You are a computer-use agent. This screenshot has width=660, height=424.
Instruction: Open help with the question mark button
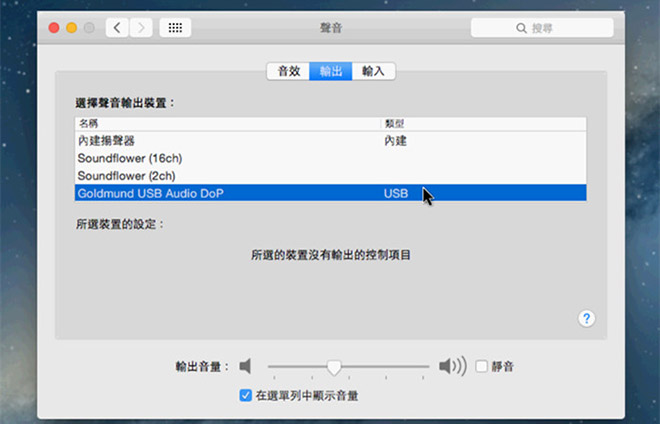[586, 319]
